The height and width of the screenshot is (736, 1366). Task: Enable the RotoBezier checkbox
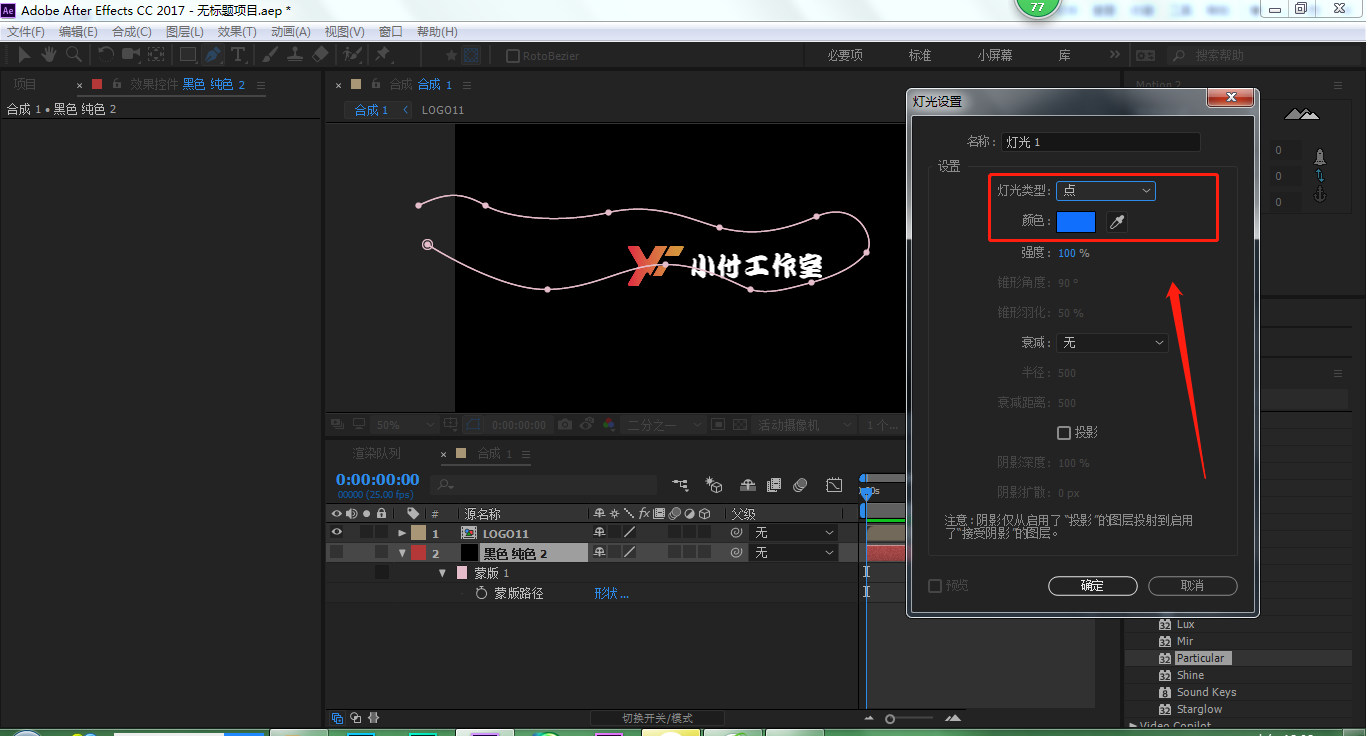[513, 56]
